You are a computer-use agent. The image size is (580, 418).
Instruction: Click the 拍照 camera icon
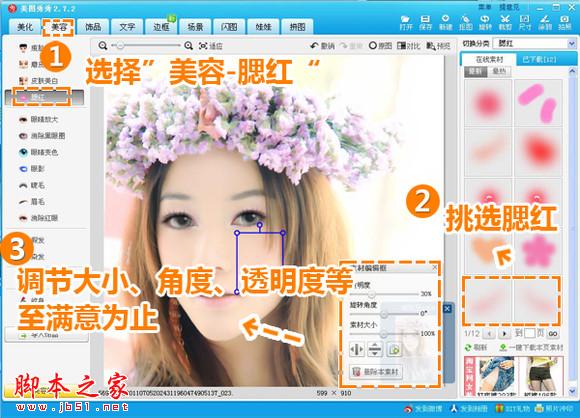click(x=564, y=23)
